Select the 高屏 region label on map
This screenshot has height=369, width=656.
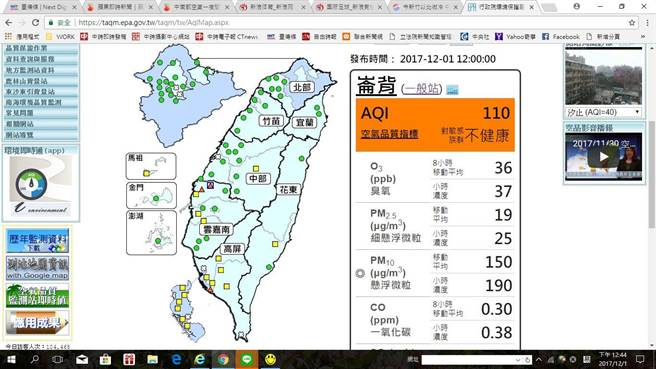click(232, 249)
